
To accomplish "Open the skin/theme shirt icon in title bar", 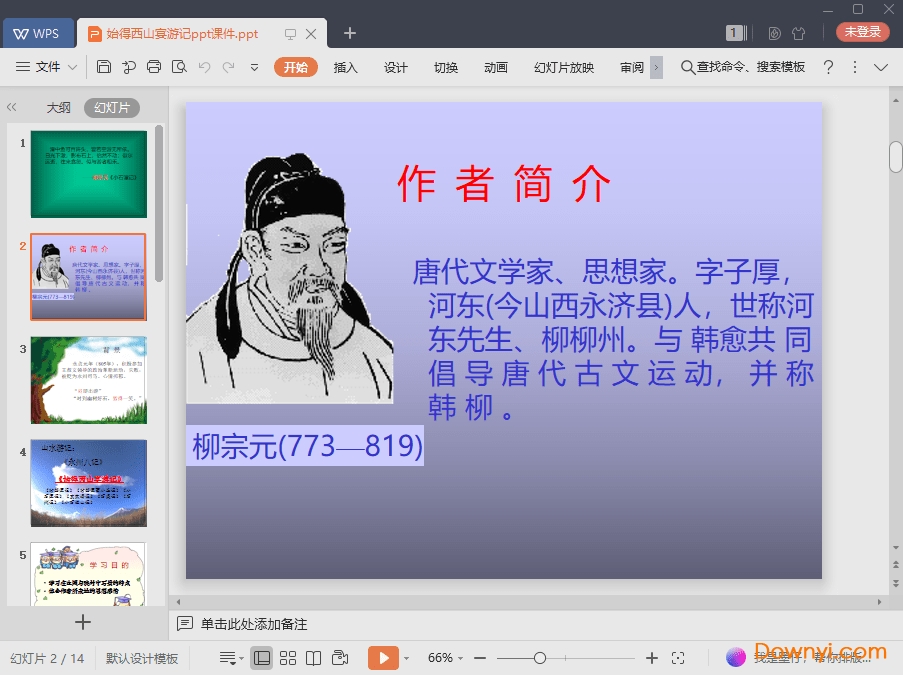I will pos(798,33).
